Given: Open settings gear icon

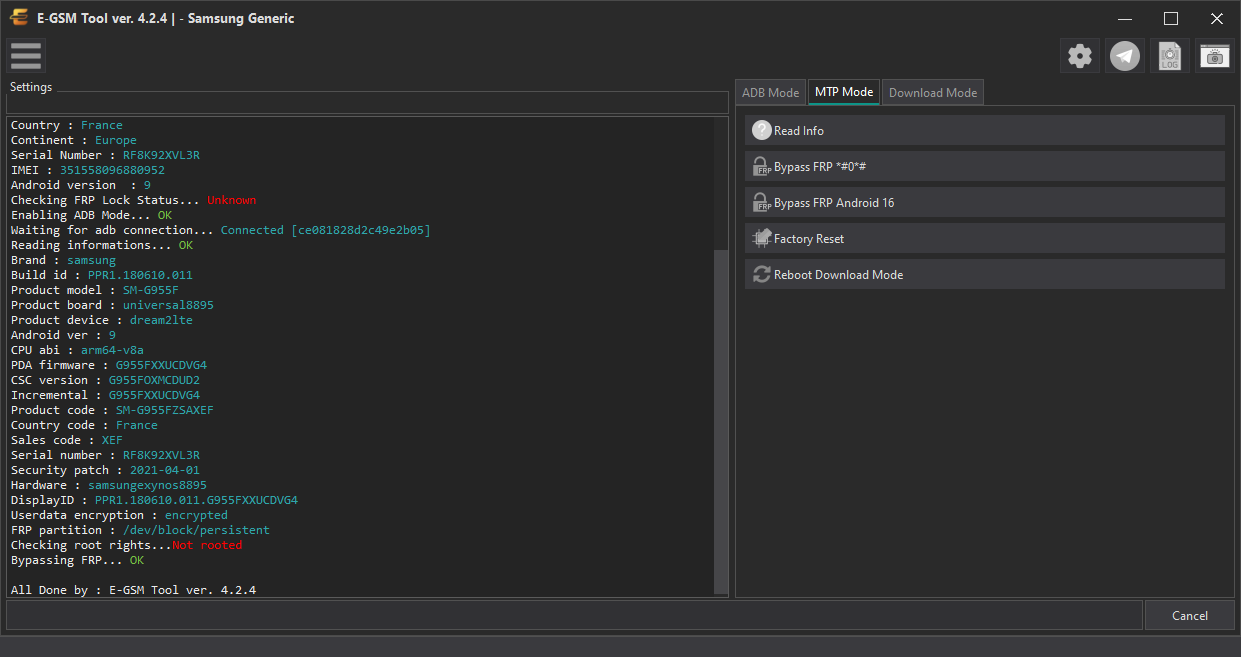Looking at the screenshot, I should coord(1080,56).
